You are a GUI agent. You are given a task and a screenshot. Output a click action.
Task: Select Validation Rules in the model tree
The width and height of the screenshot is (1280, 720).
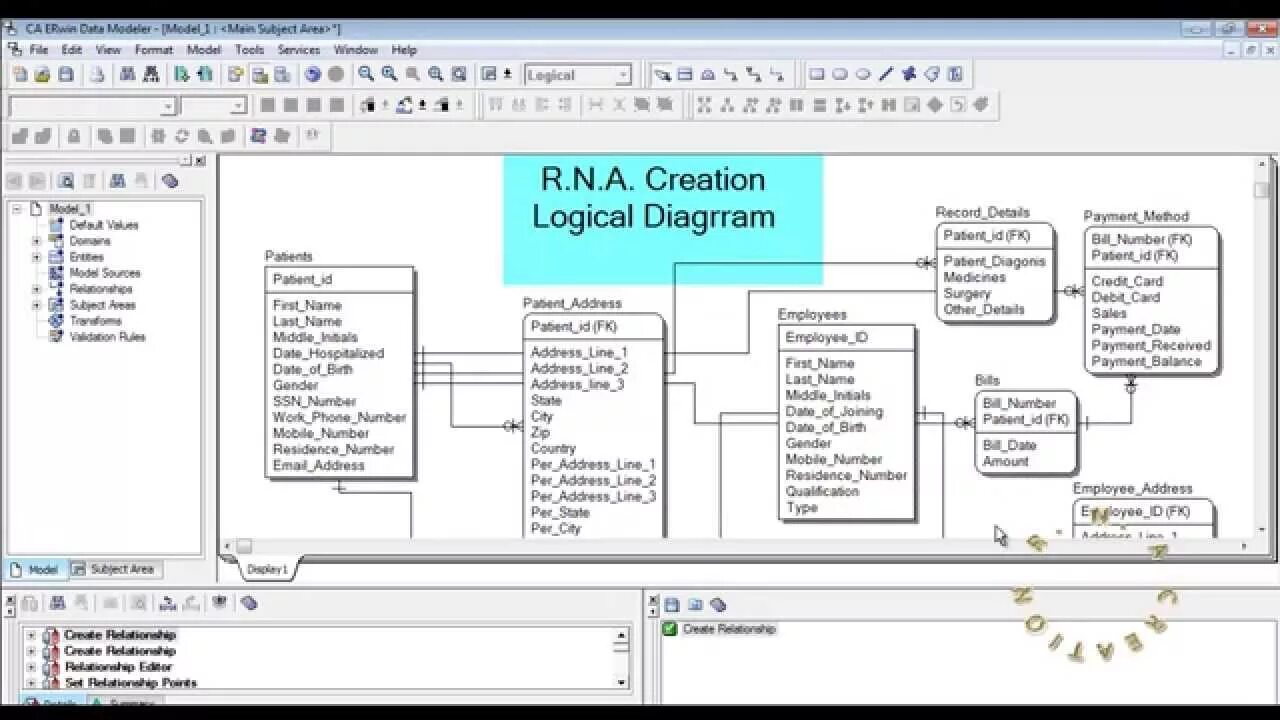[x=107, y=337]
